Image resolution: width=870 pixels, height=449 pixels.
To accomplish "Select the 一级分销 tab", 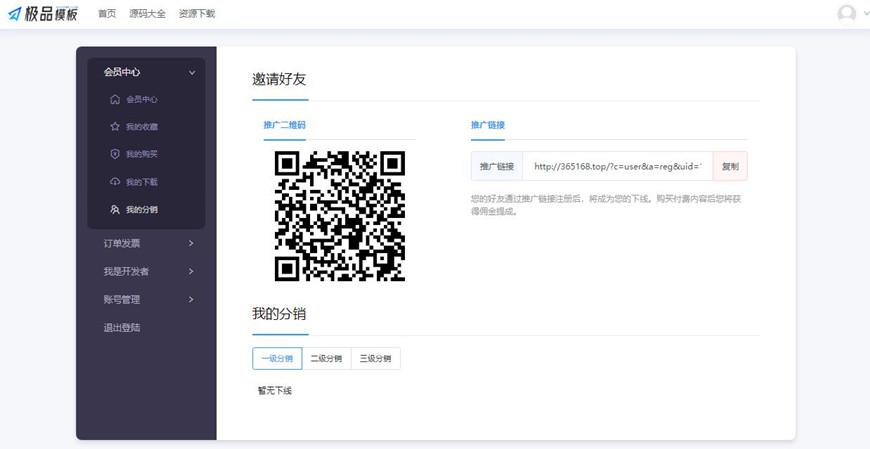I will click(277, 359).
